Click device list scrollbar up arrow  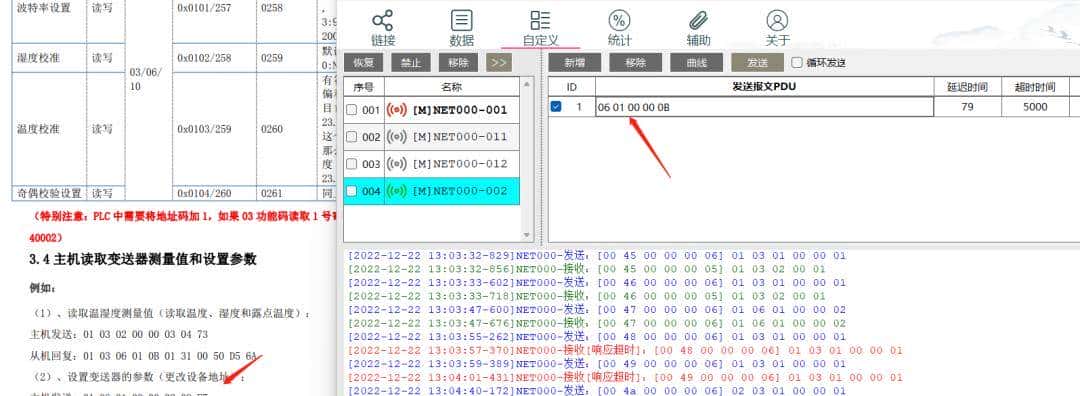tap(528, 84)
